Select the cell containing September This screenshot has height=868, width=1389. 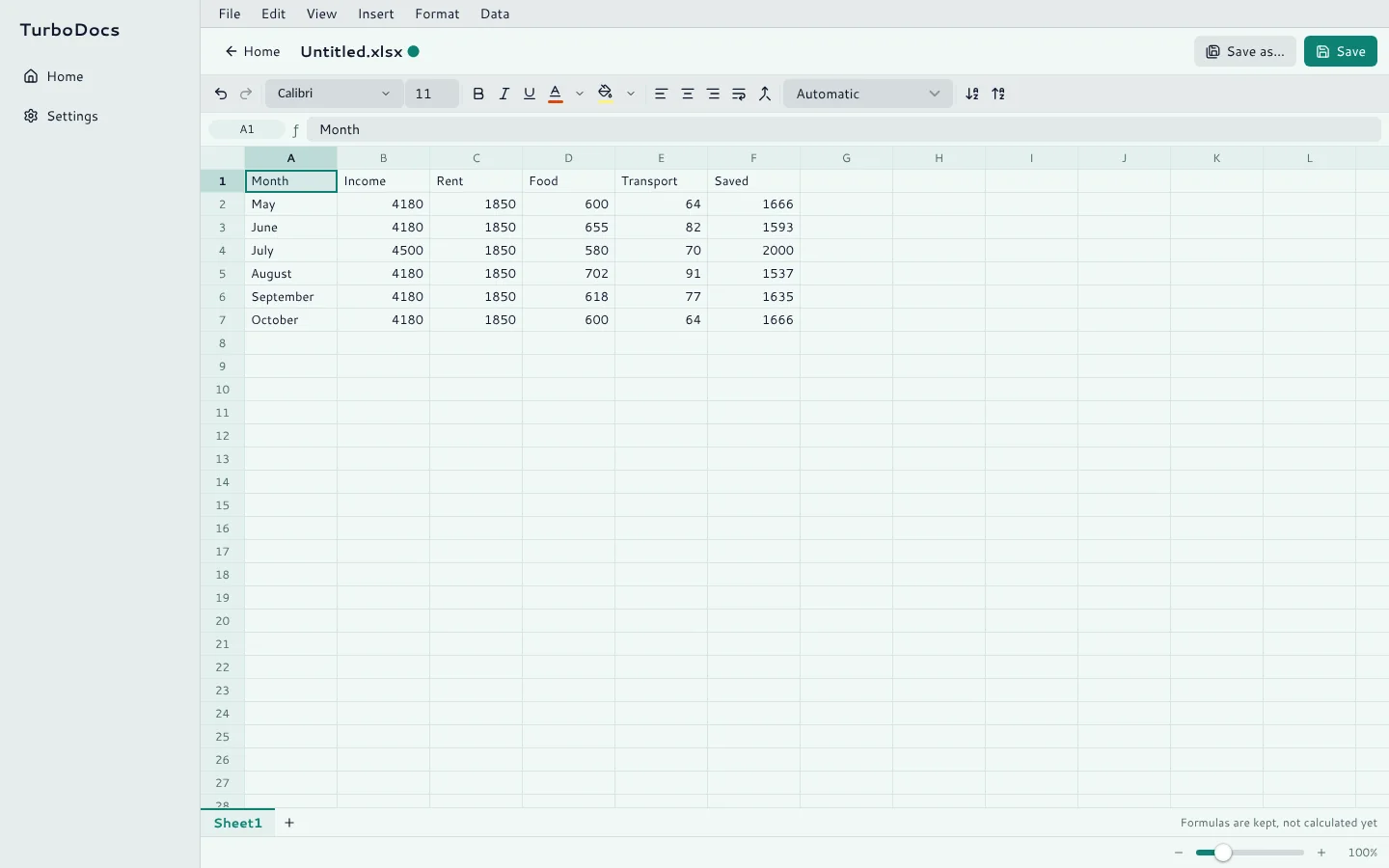291,297
